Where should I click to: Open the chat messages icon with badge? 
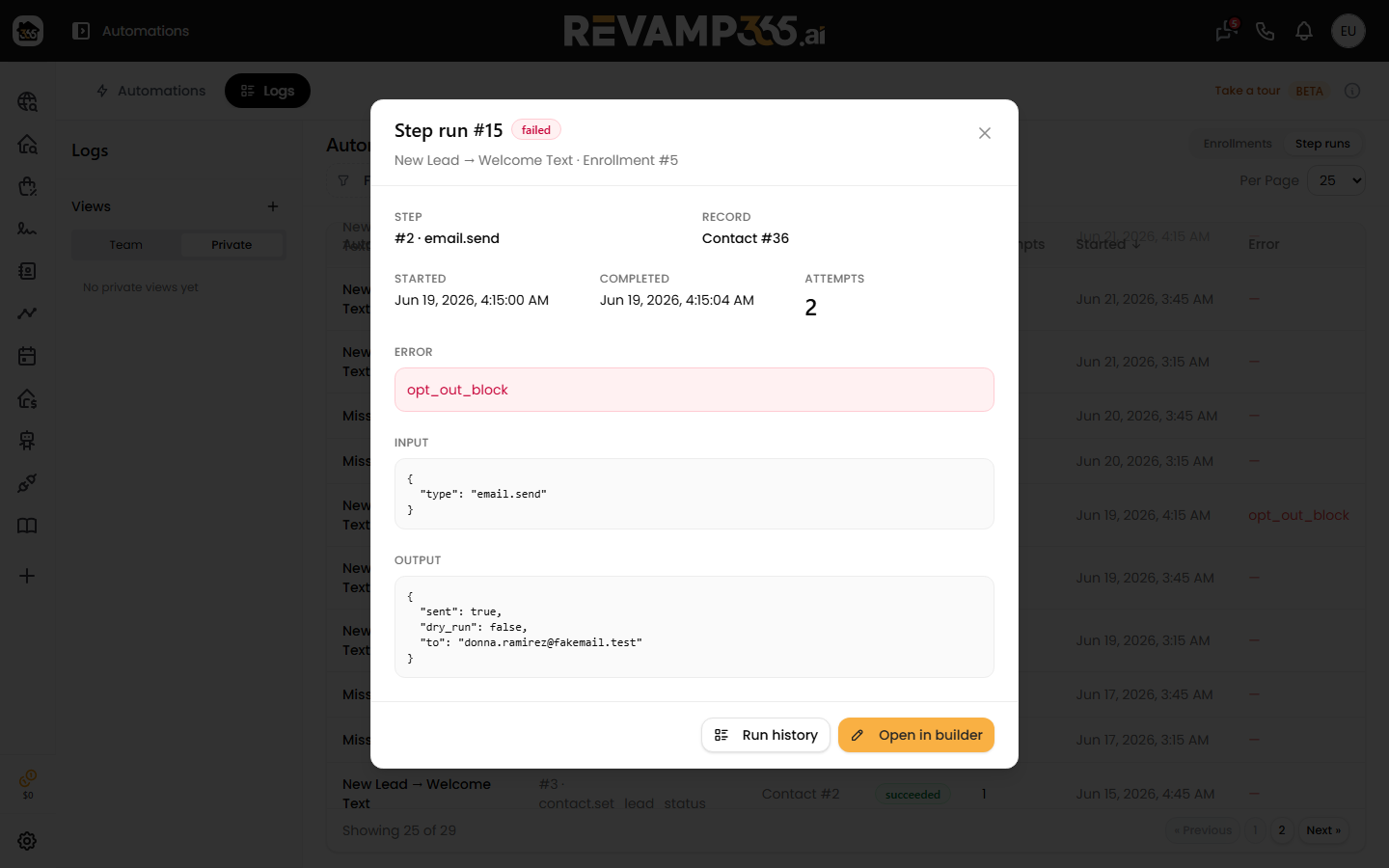click(1226, 31)
